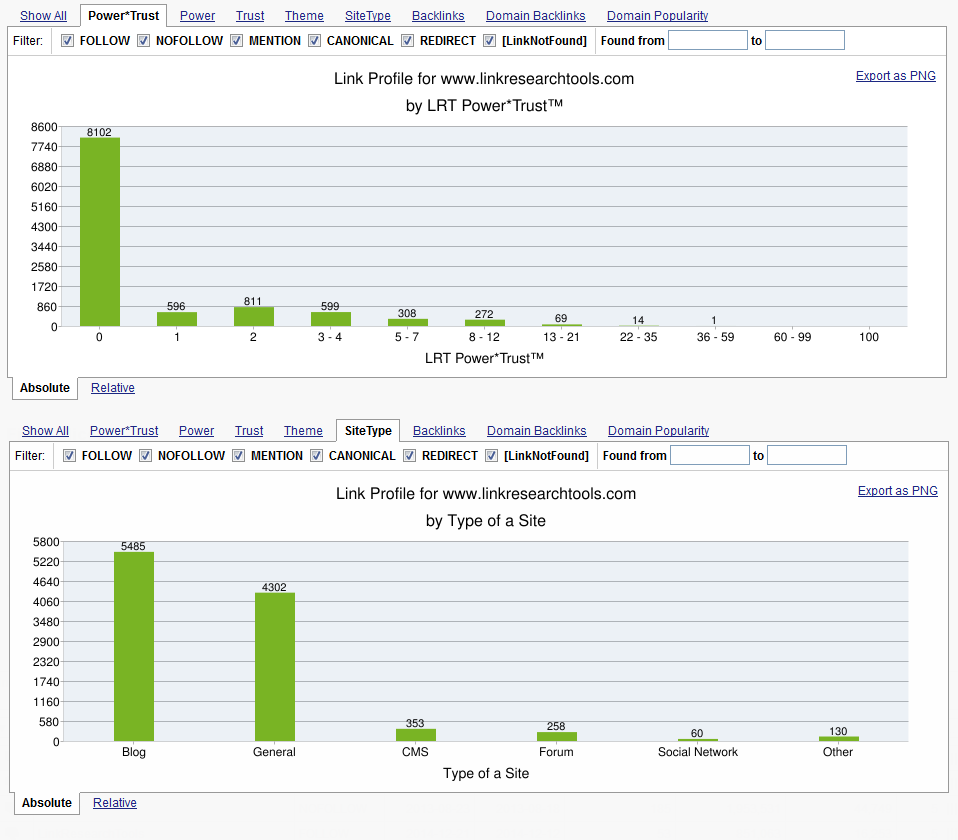This screenshot has height=840, width=958.
Task: Focus the 'to' date field in Power*Trust panel
Action: (805, 40)
